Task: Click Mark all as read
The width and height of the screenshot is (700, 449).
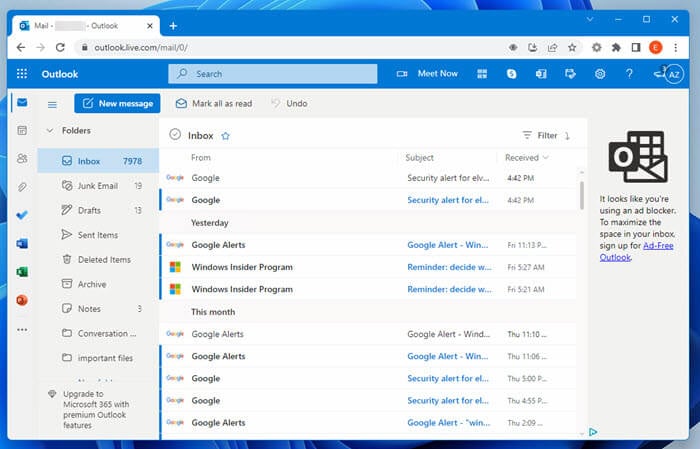Action: click(214, 104)
